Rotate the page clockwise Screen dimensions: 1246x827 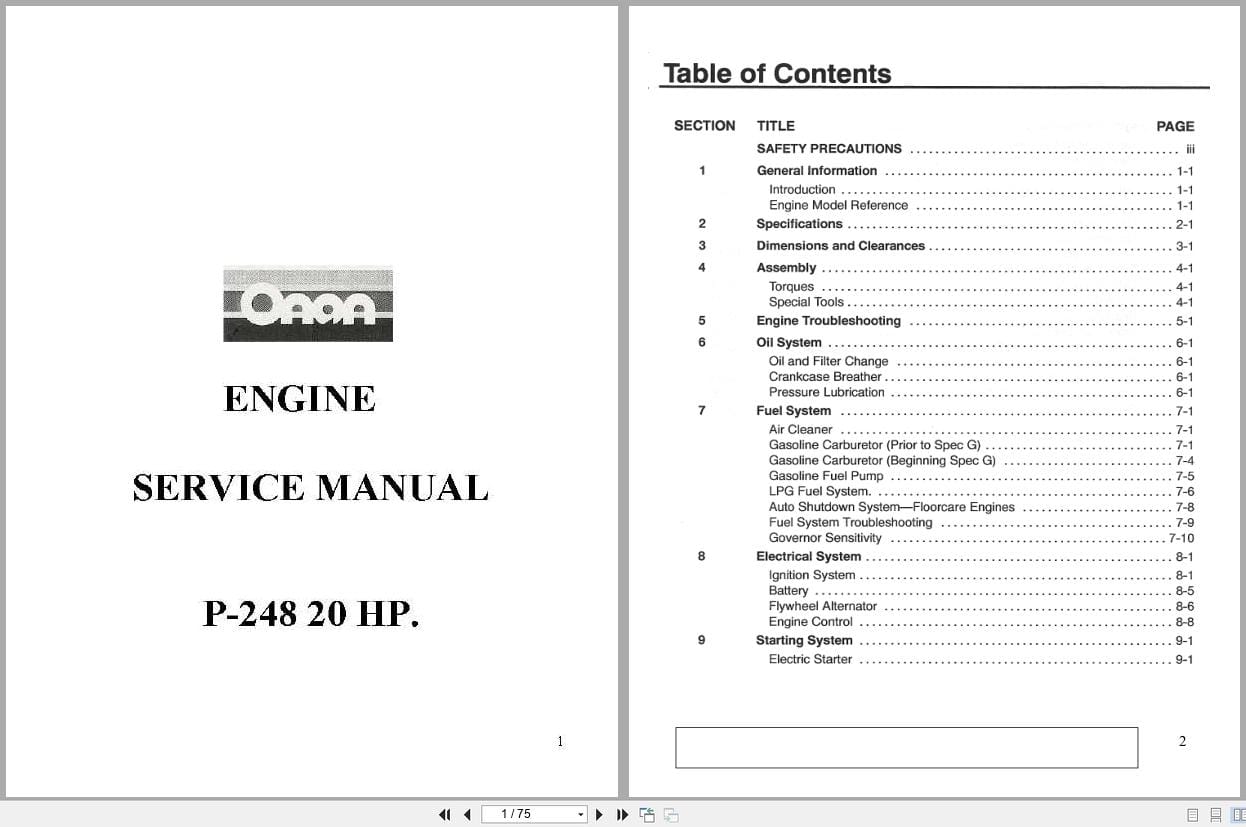pos(670,814)
